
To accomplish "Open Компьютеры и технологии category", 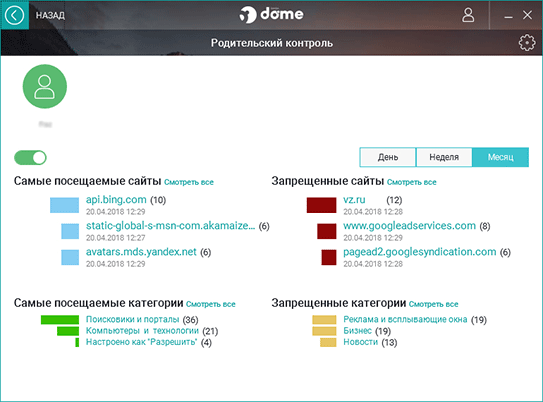I will [142, 331].
